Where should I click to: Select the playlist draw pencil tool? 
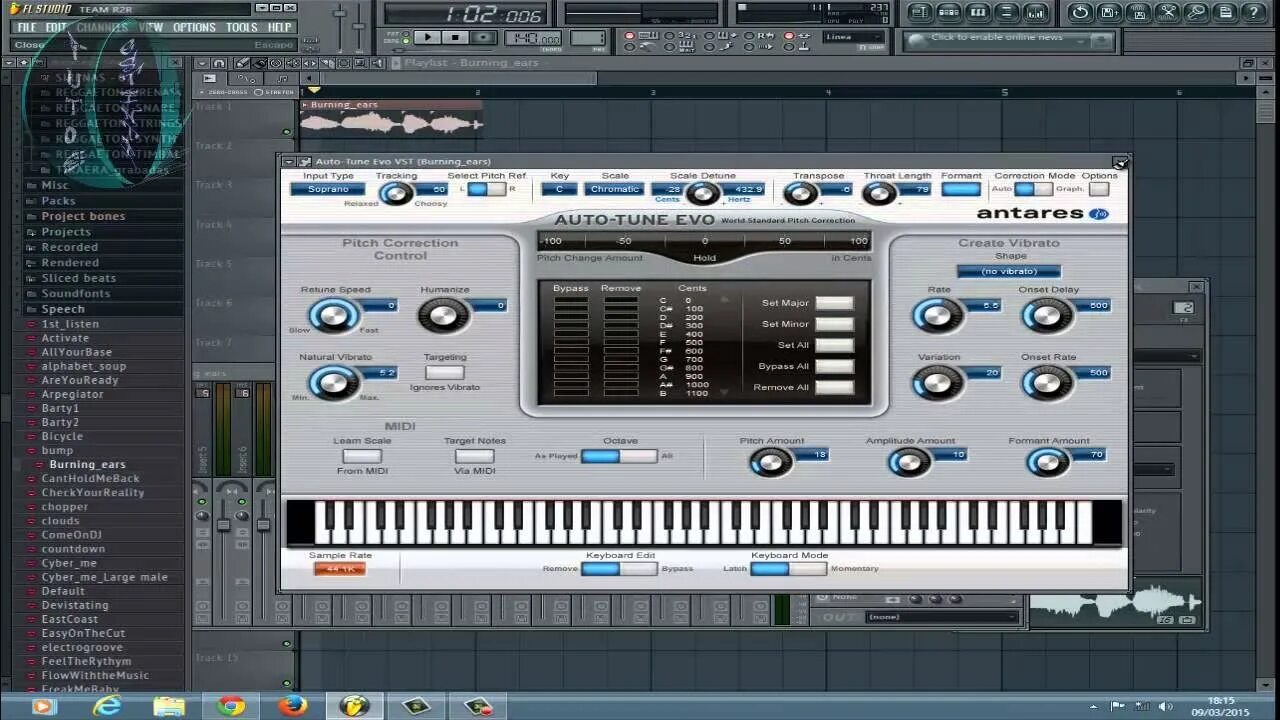(241, 63)
